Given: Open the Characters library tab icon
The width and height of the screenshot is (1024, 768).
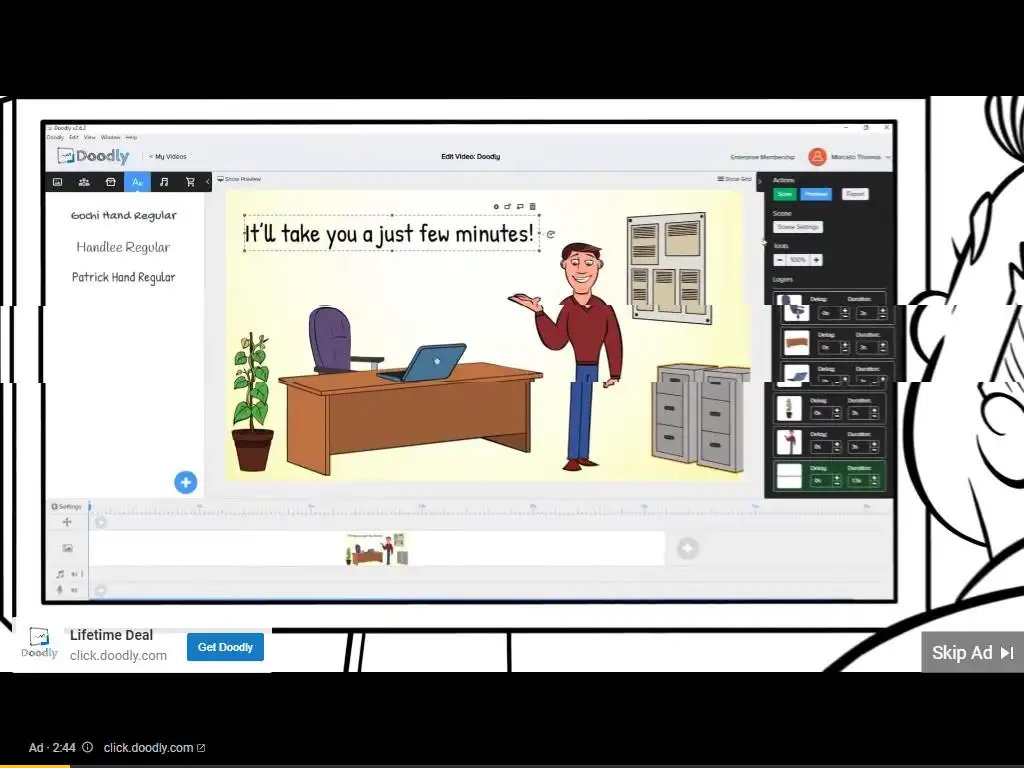Looking at the screenshot, I should click(84, 182).
